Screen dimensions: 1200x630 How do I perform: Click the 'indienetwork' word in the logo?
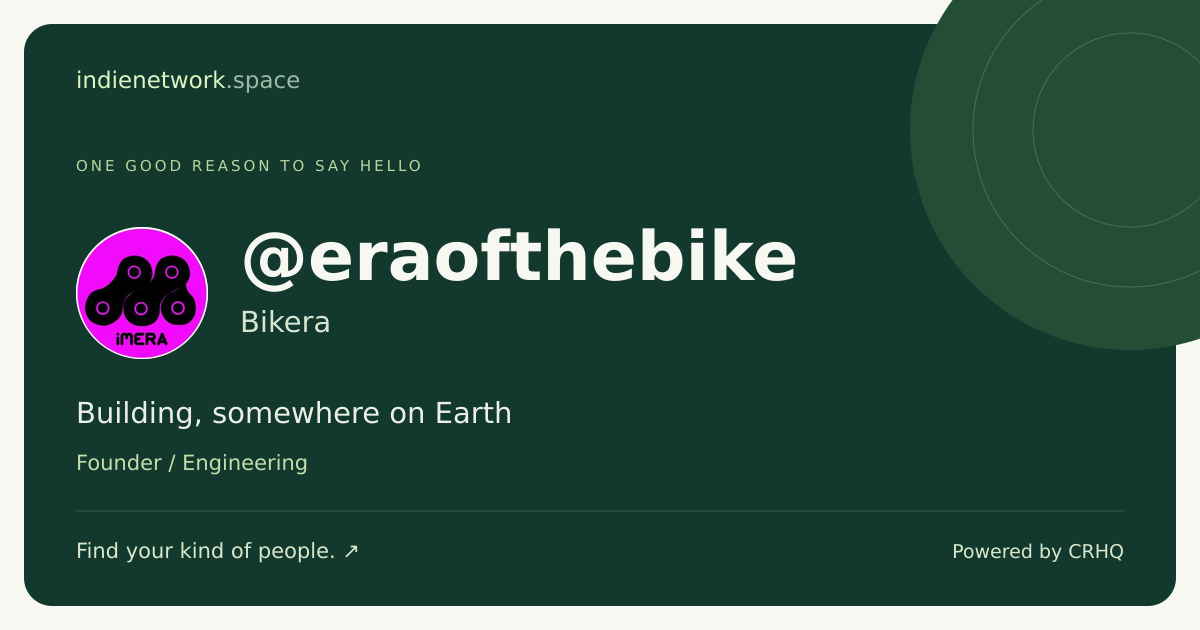tap(151, 80)
